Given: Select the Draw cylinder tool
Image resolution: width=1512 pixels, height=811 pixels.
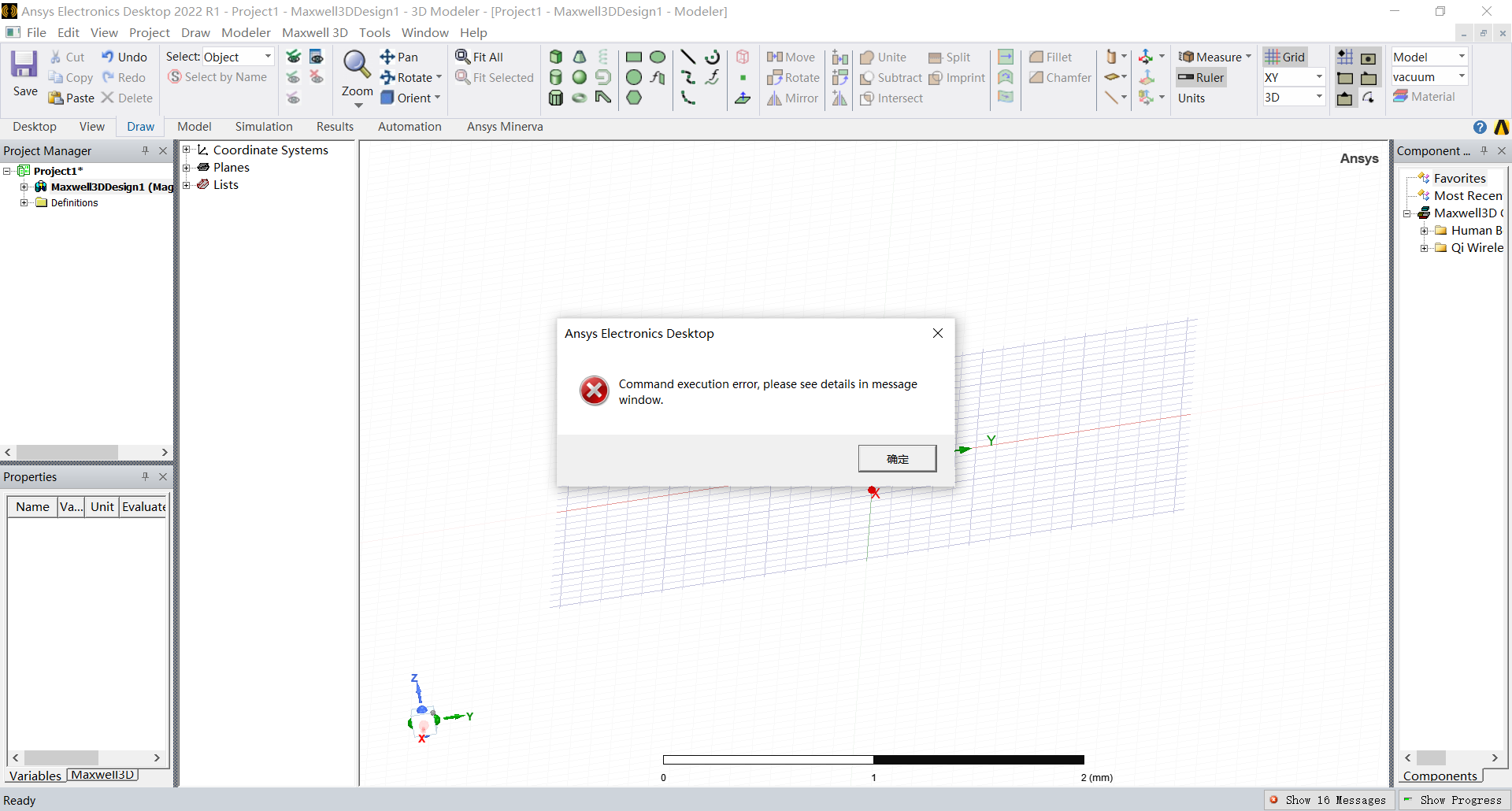Looking at the screenshot, I should tap(556, 77).
